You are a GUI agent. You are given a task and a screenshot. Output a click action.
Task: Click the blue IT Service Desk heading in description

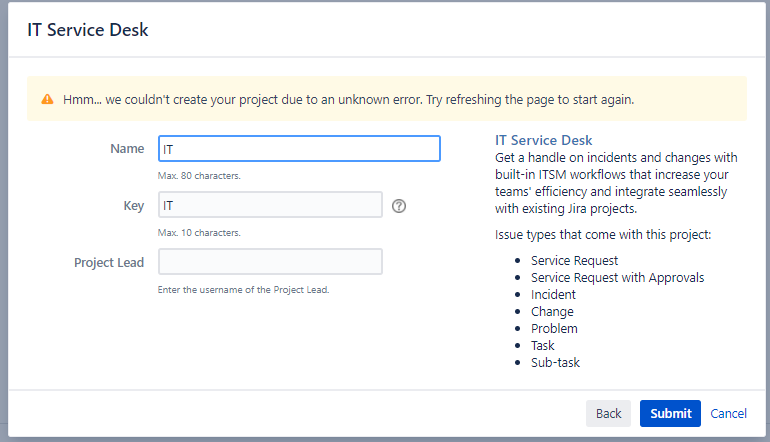coord(544,140)
